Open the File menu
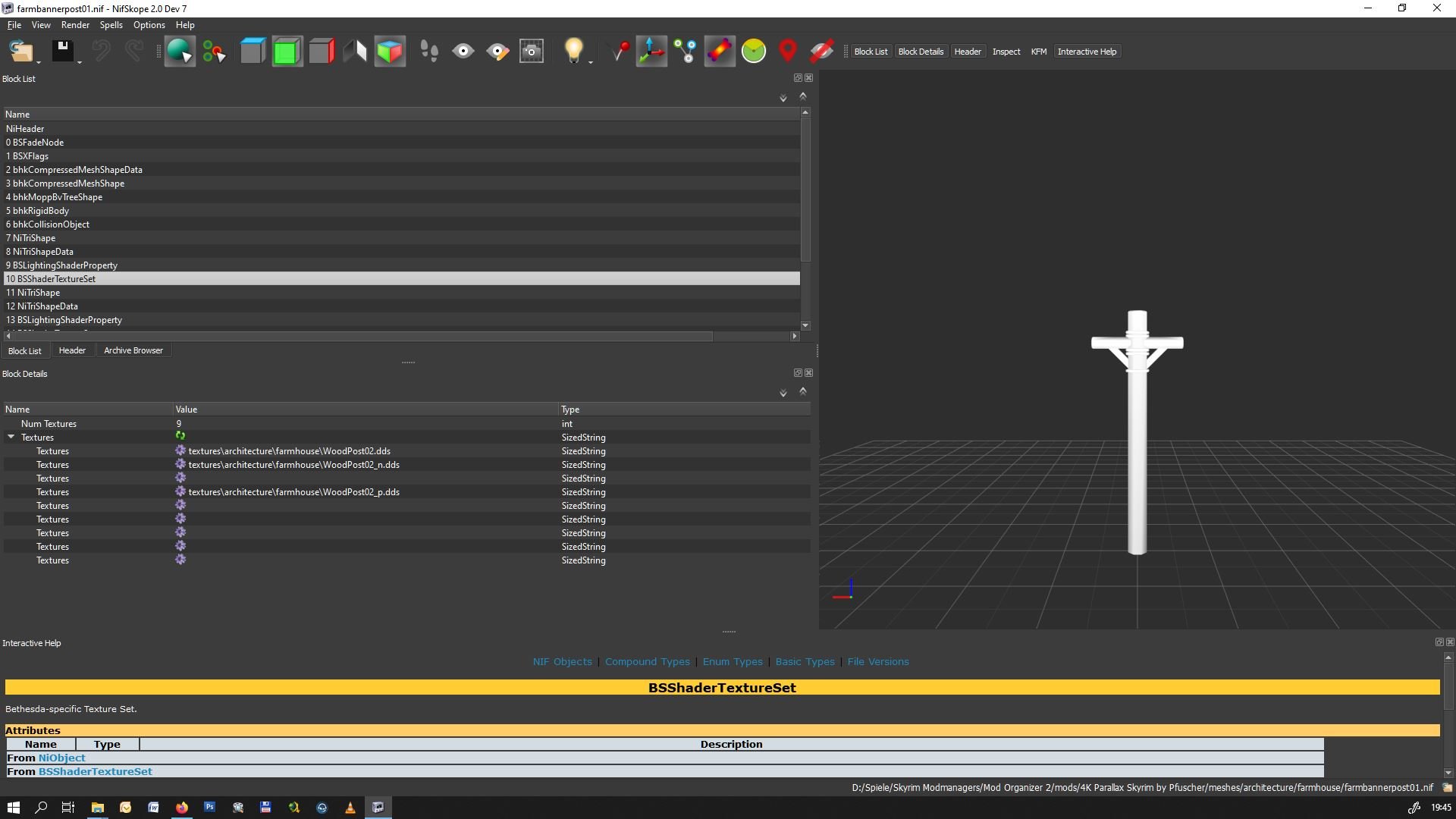The image size is (1456, 819). click(14, 25)
